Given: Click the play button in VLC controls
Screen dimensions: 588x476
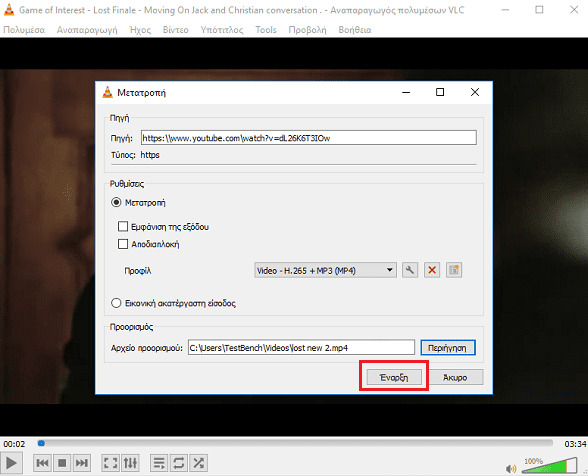Looking at the screenshot, I should click(x=12, y=463).
